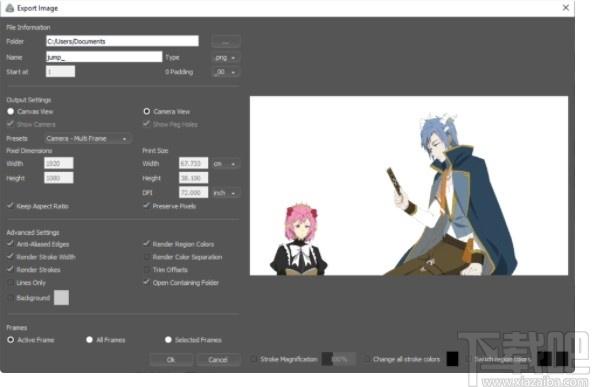Open the print size cm unit dropdown
Screen dimensions: 592x387
[225, 163]
